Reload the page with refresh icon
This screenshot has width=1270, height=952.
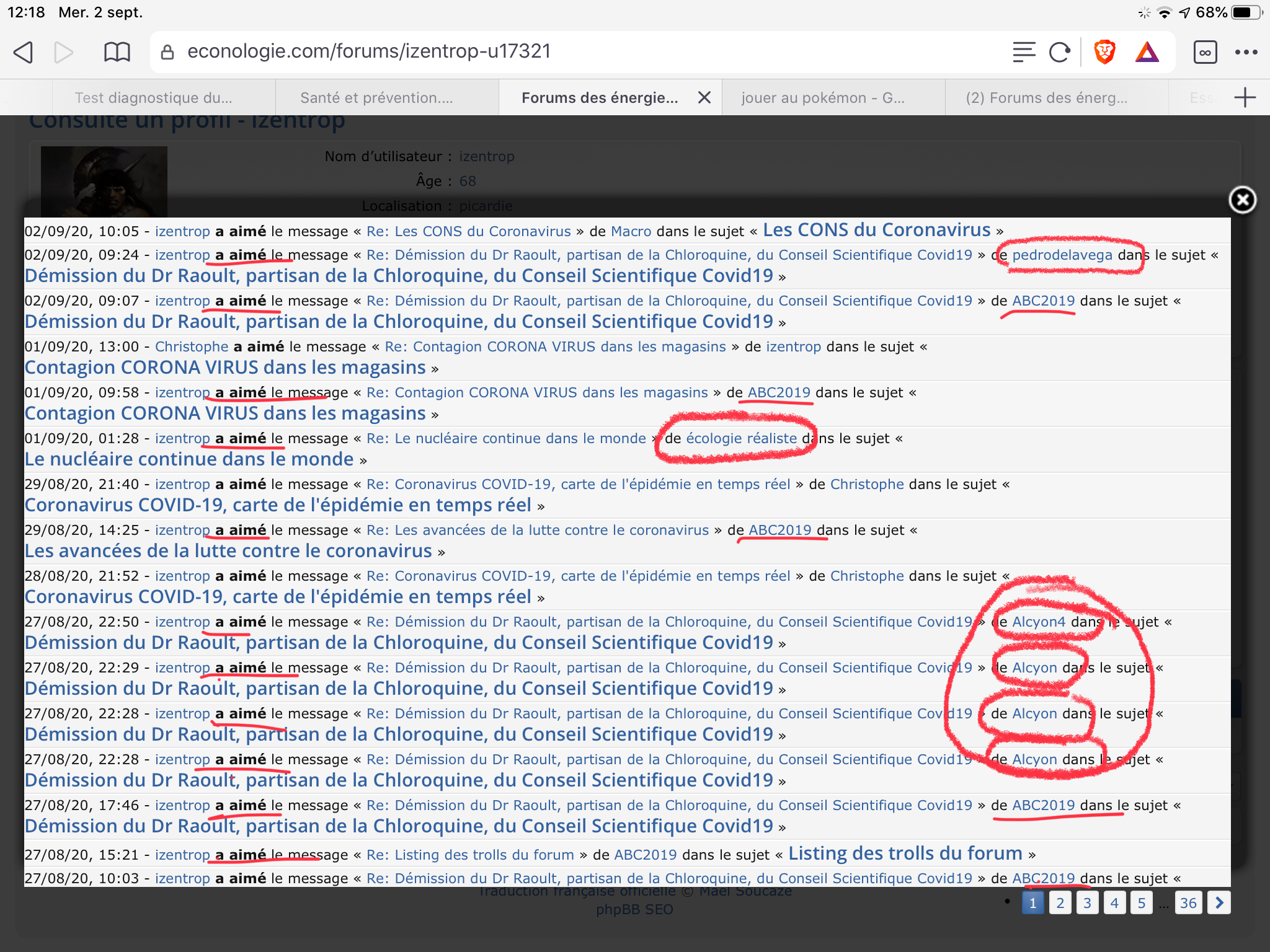click(1060, 52)
